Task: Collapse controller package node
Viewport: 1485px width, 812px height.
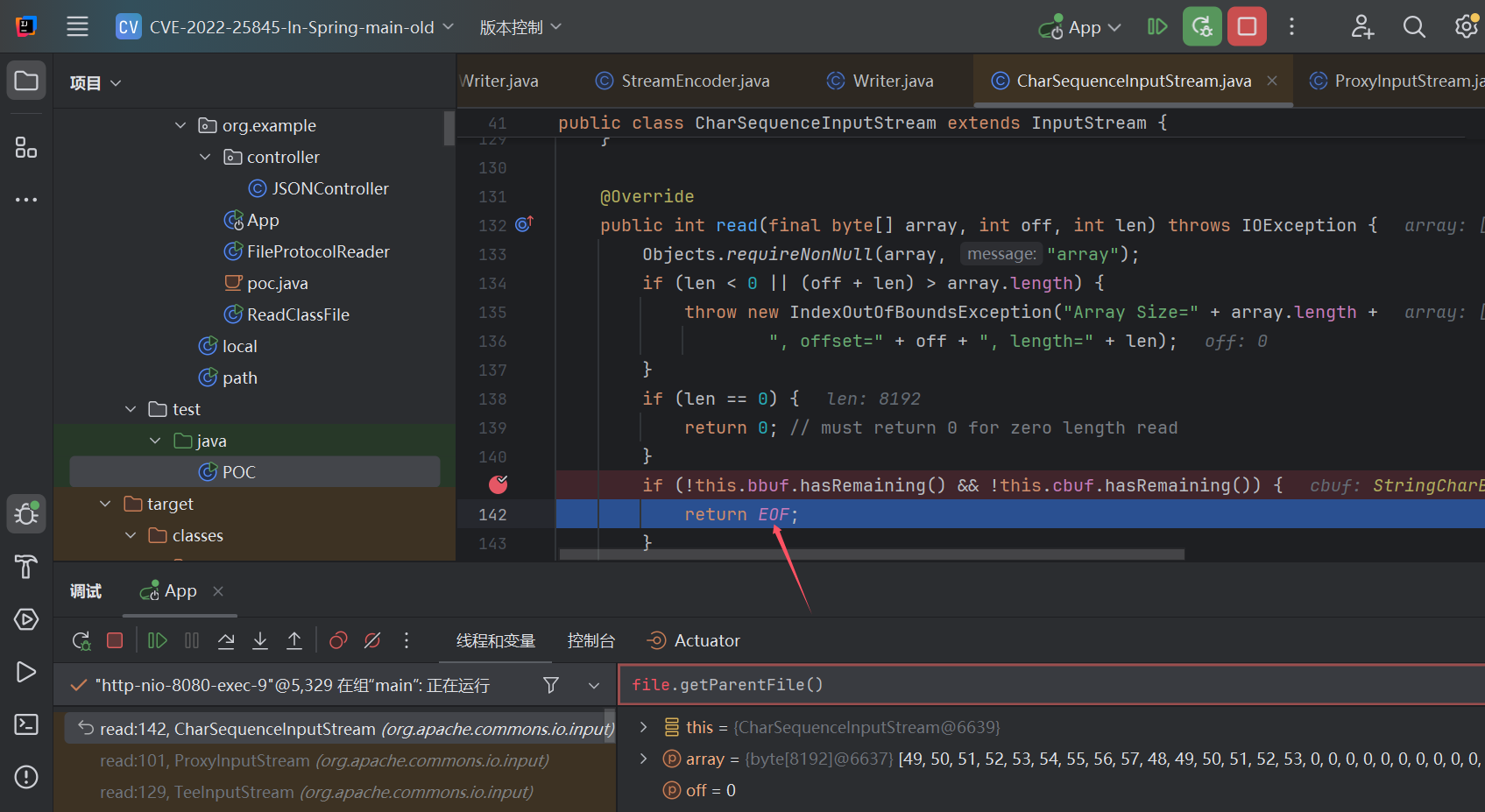Action: pos(205,157)
